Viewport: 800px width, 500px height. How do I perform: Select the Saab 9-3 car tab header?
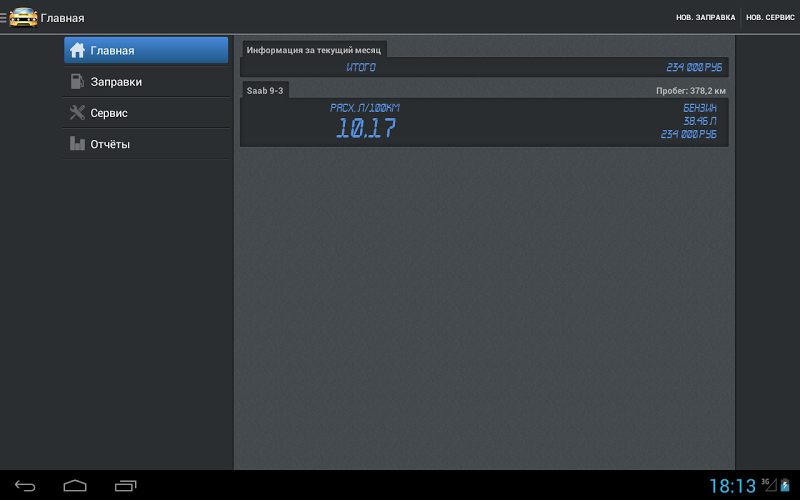tap(265, 90)
